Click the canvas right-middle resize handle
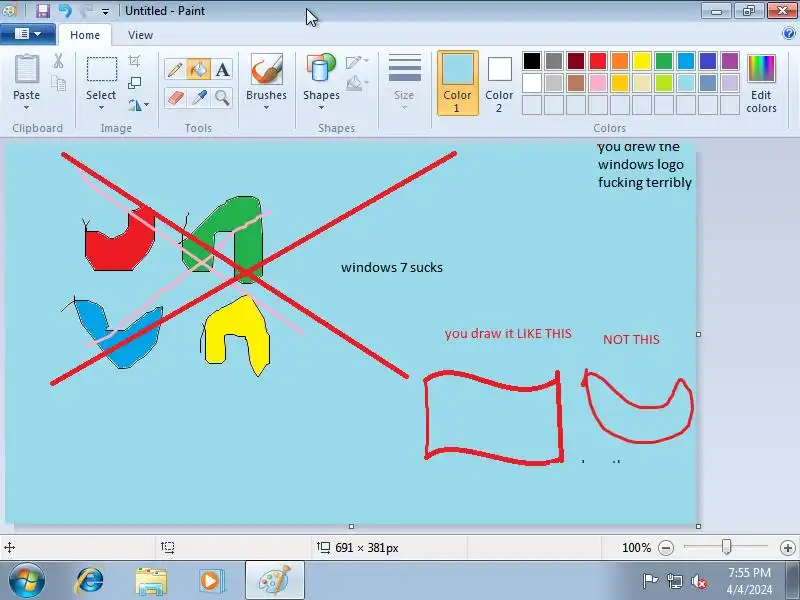Screen dimensions: 800x600 tap(698, 334)
